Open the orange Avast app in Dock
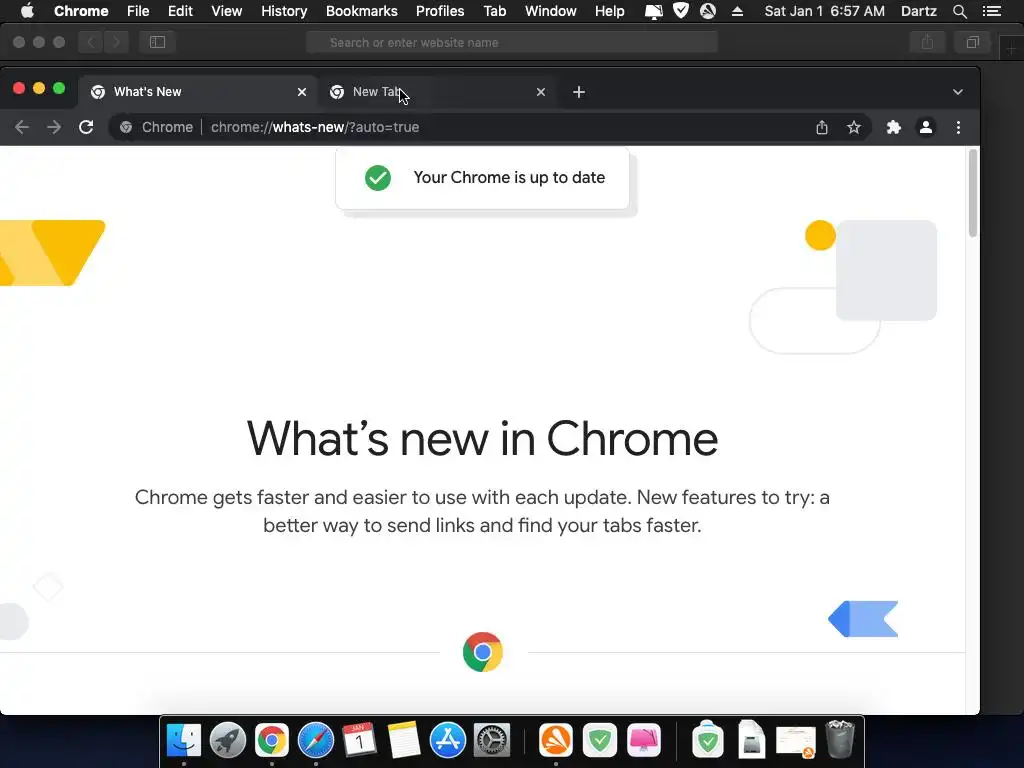Viewport: 1024px width, 768px height. (556, 740)
